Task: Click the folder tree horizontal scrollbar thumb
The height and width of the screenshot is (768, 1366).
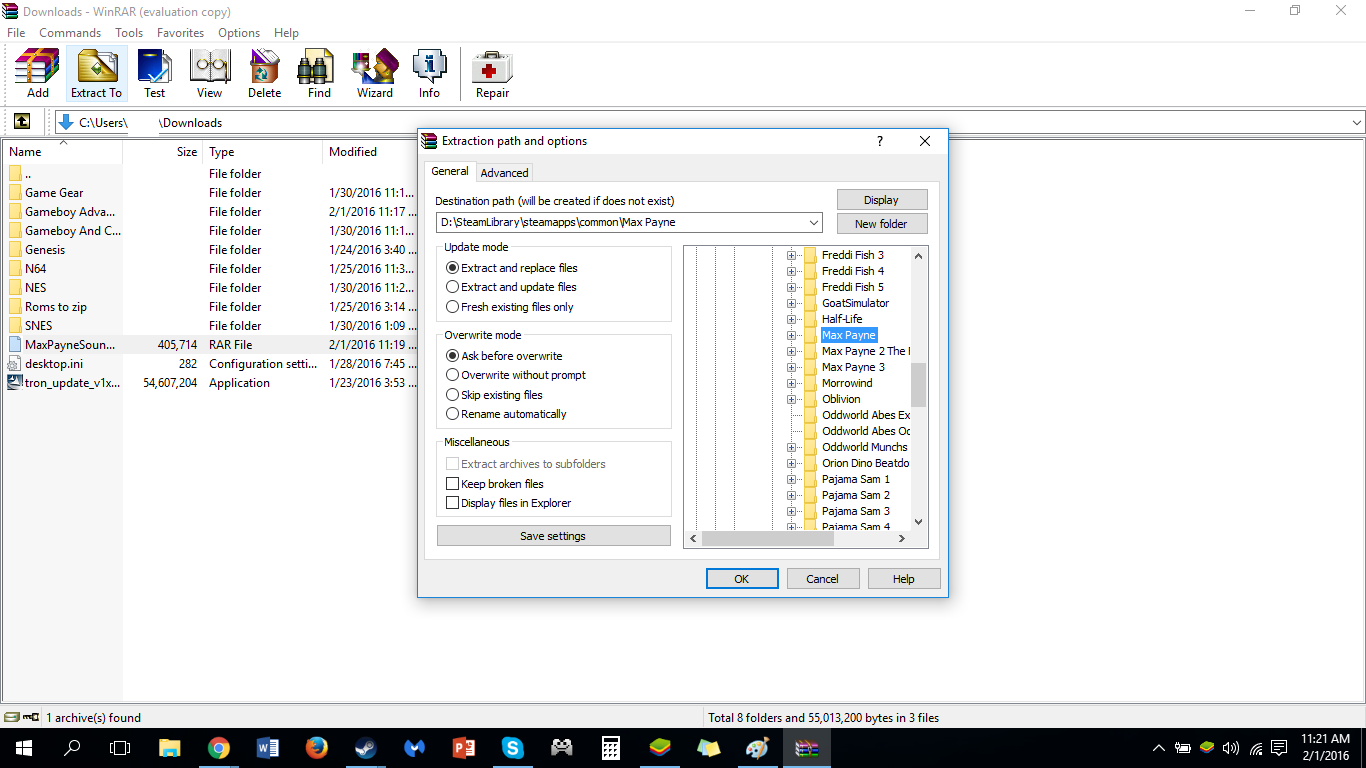Action: [768, 538]
